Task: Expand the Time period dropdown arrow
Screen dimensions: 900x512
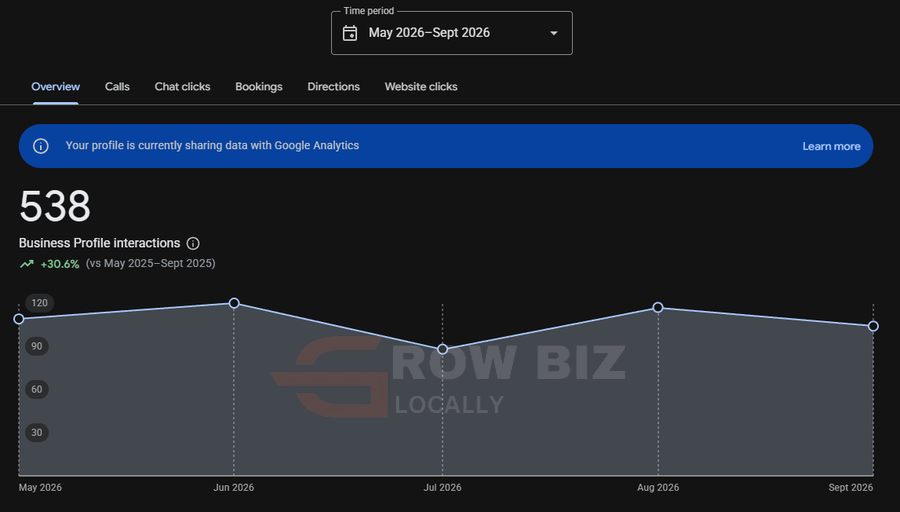Action: [554, 33]
